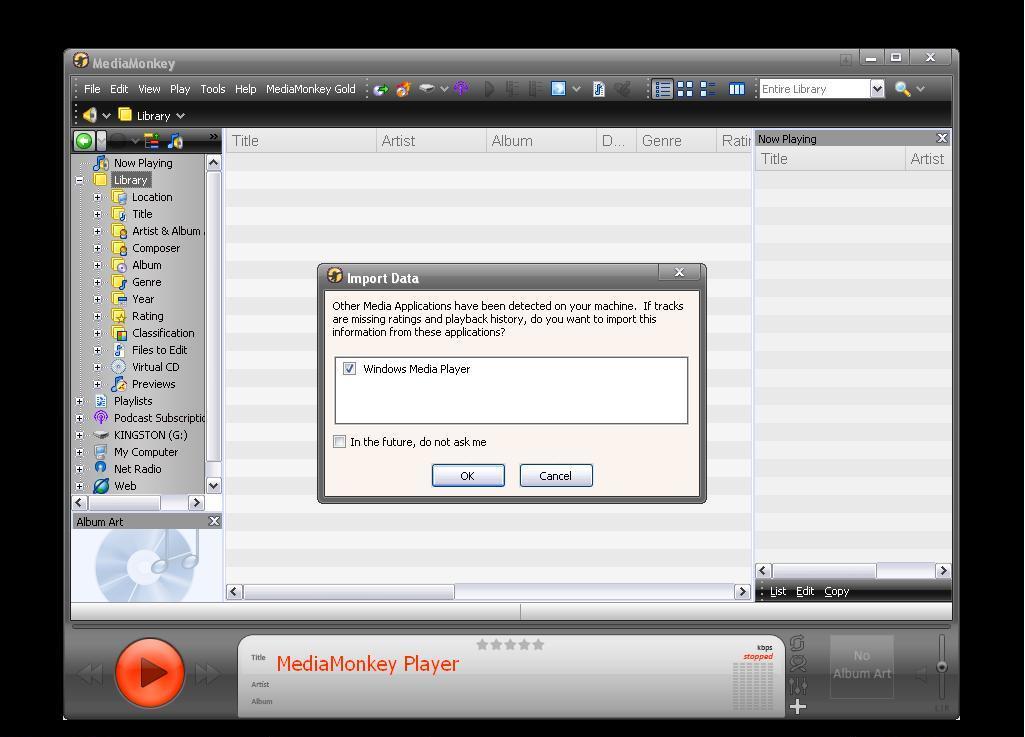Viewport: 1025px width, 737px height.
Task: Collapse the Library node in the sidebar
Action: [x=79, y=180]
